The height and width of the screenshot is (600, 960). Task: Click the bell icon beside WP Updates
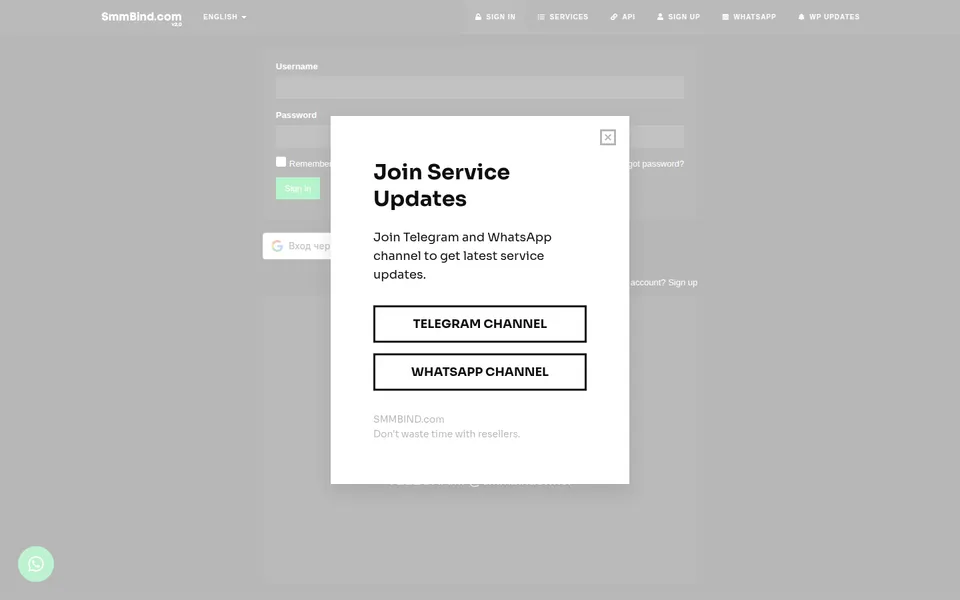(x=801, y=17)
